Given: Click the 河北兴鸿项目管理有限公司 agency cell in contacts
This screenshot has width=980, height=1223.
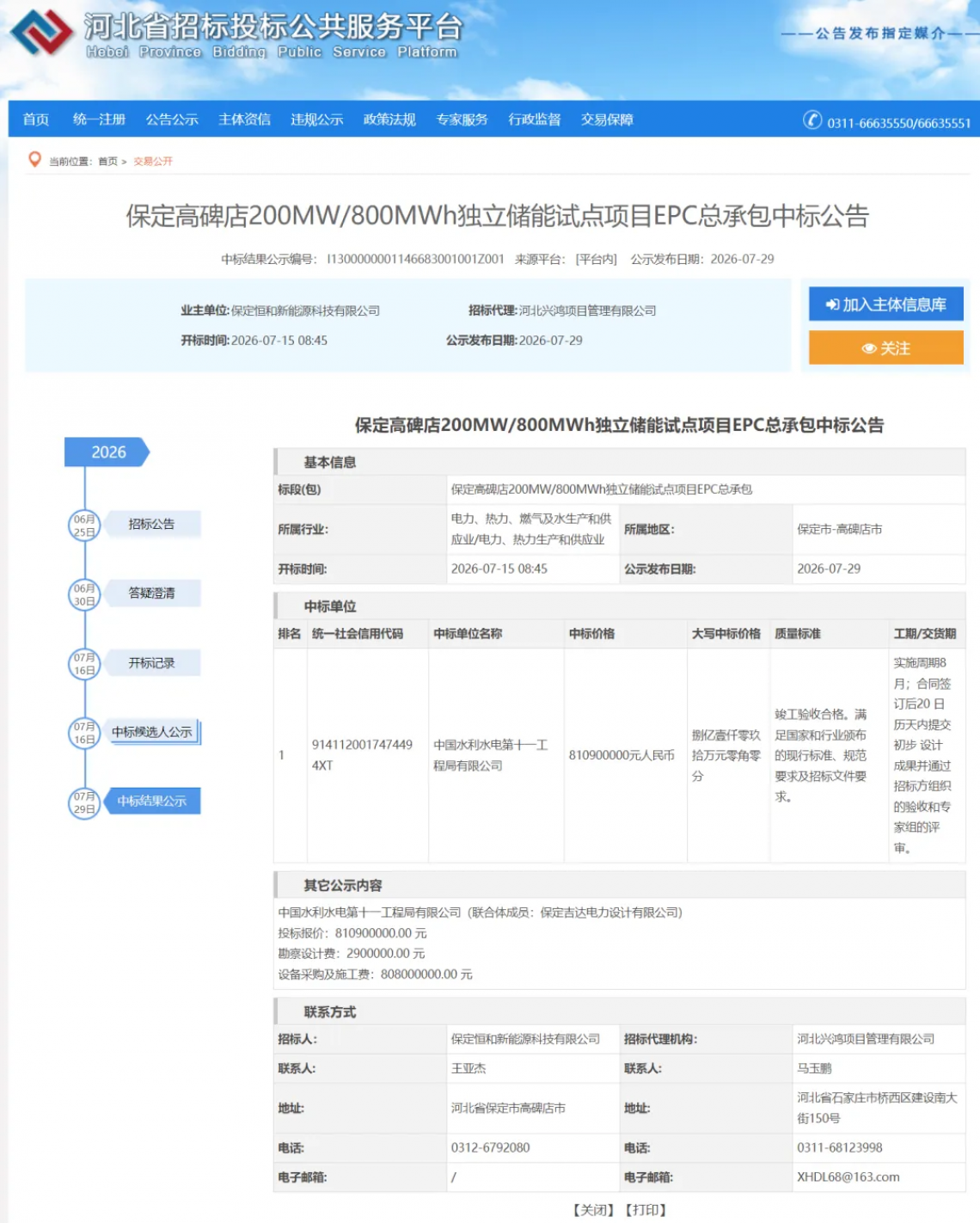Looking at the screenshot, I should 878,1039.
